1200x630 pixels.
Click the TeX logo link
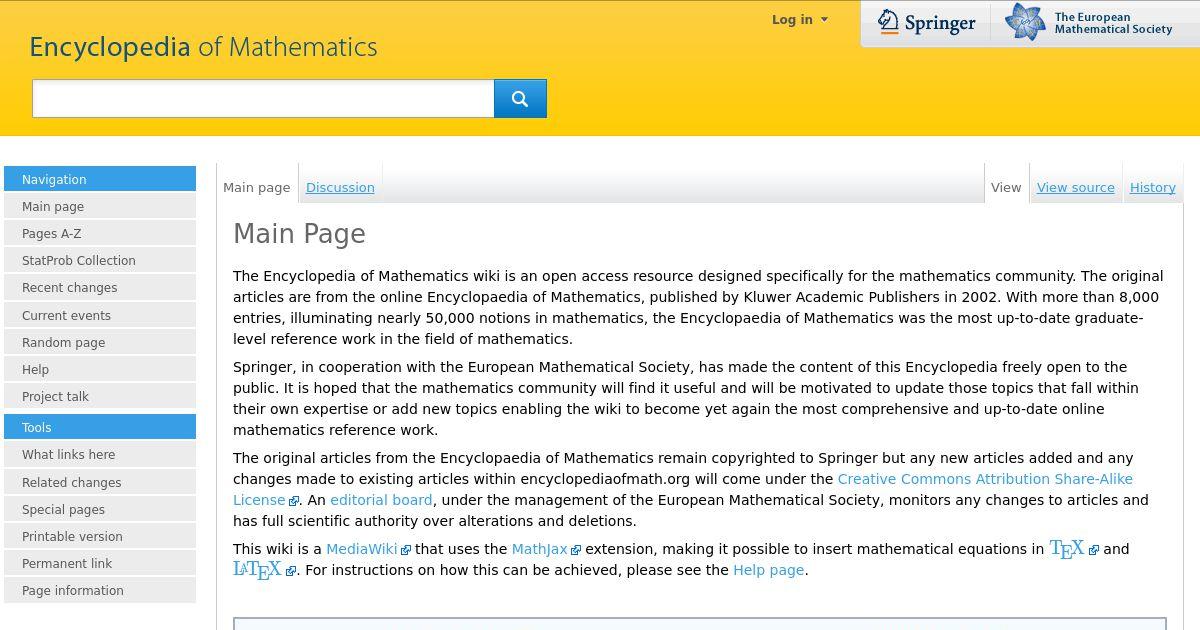point(1067,549)
